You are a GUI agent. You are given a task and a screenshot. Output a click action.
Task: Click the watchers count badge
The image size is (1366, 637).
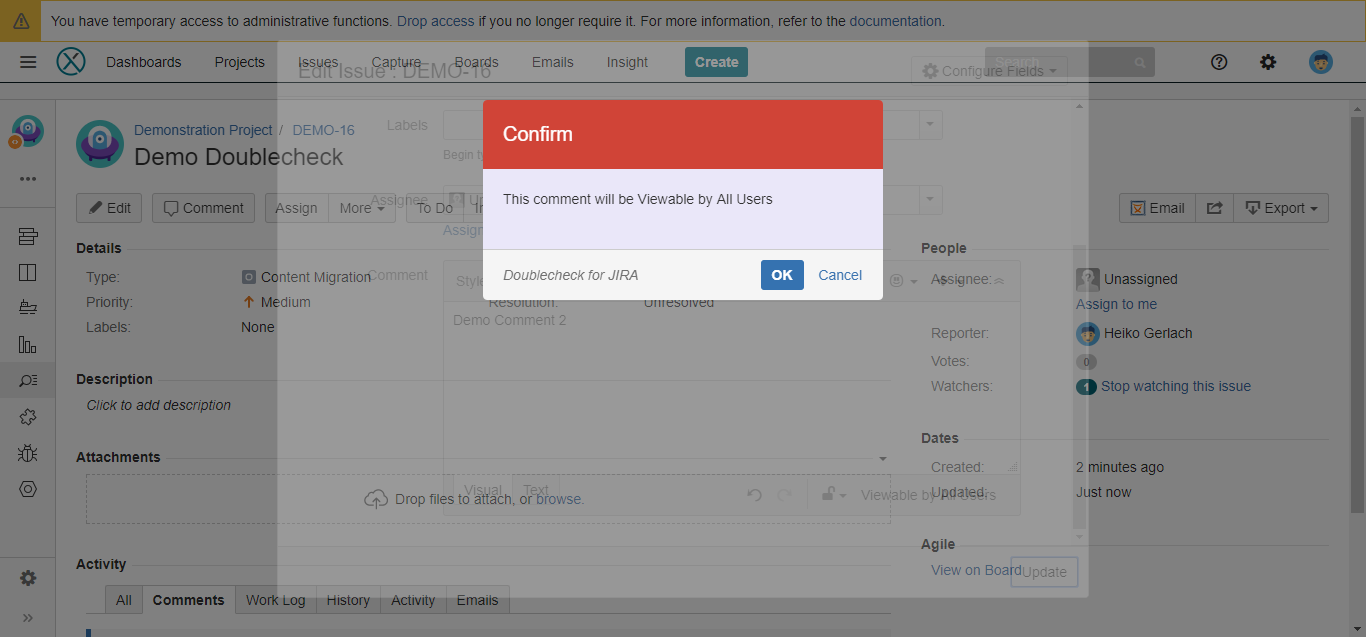(1086, 387)
